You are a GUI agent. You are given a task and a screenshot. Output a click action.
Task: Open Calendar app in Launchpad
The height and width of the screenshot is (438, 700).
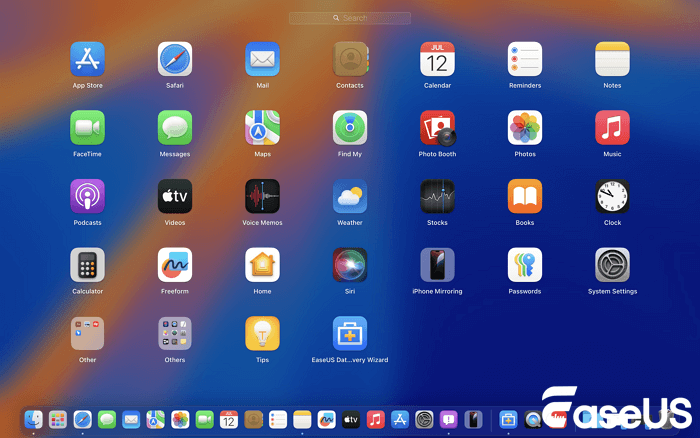click(438, 59)
